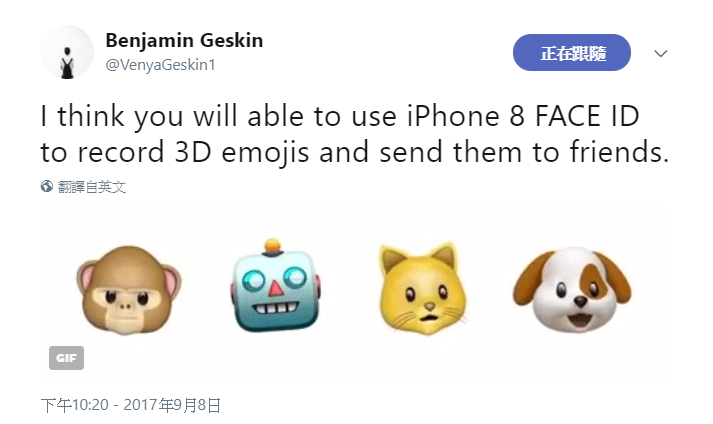Click the words "3D emojis" in tweet
Viewport: 713px width, 424px height.
click(x=242, y=152)
